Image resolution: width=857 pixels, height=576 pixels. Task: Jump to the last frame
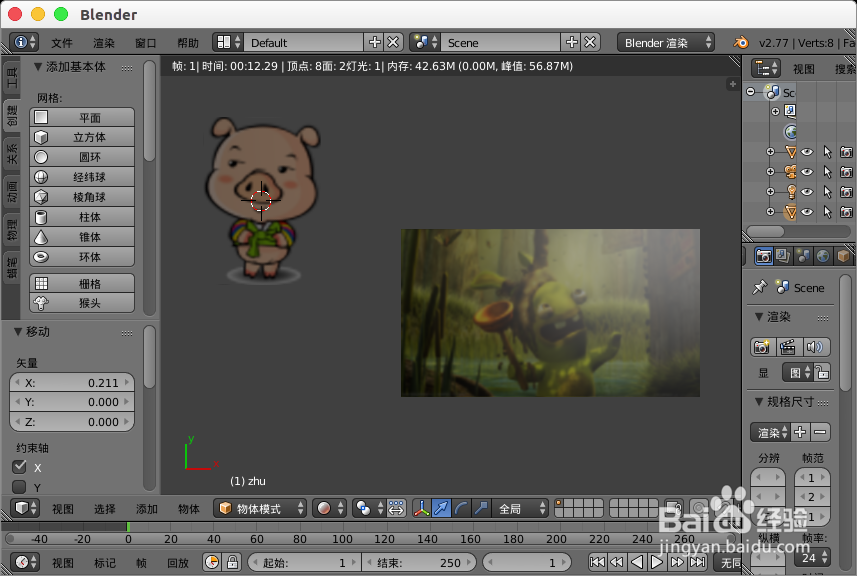697,562
